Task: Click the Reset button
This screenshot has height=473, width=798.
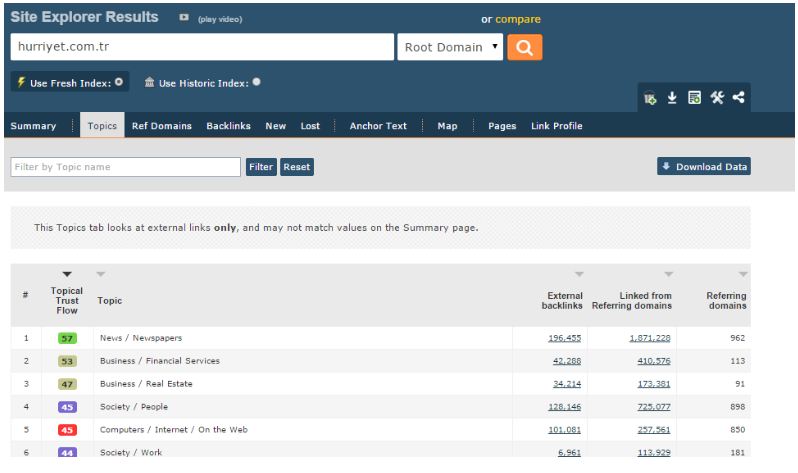Action: (297, 167)
